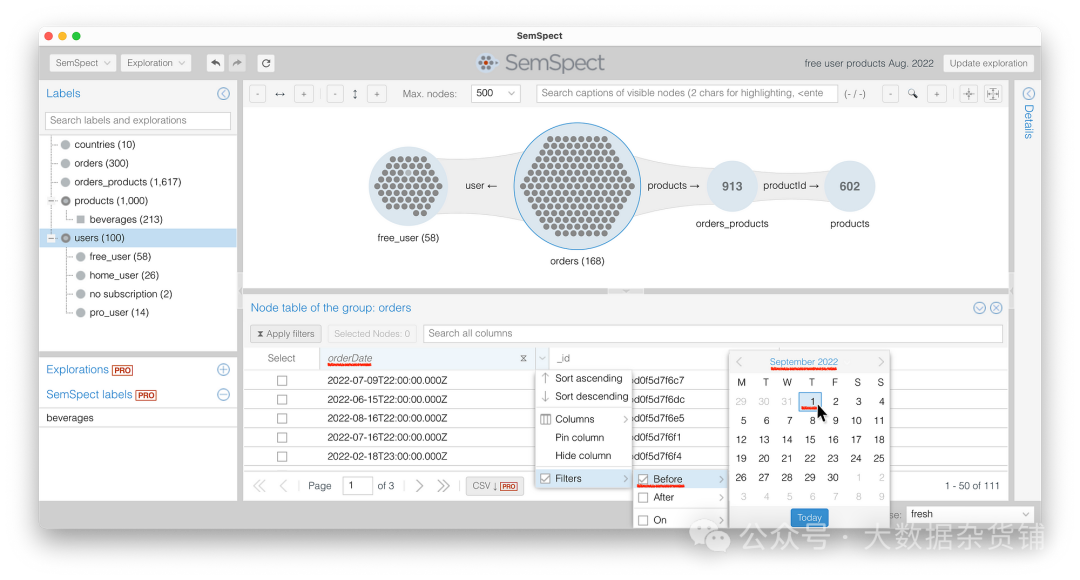Choose Hide column from the menu
Screen dimensions: 1080x580
click(583, 455)
